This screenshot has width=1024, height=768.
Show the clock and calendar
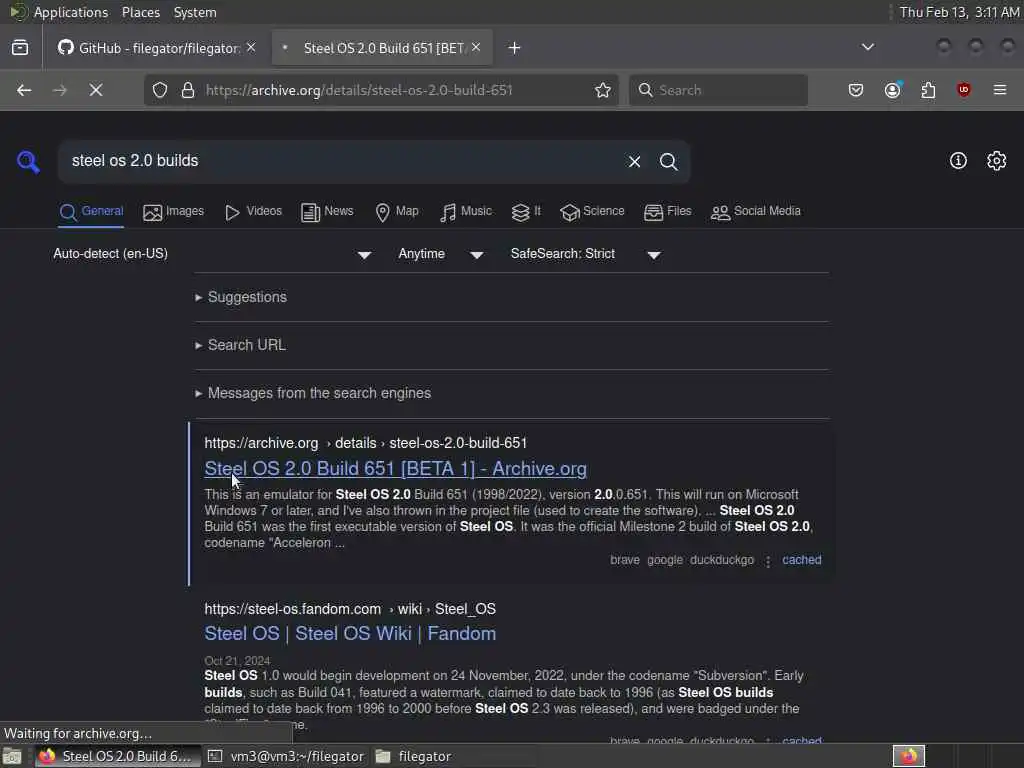(x=959, y=12)
